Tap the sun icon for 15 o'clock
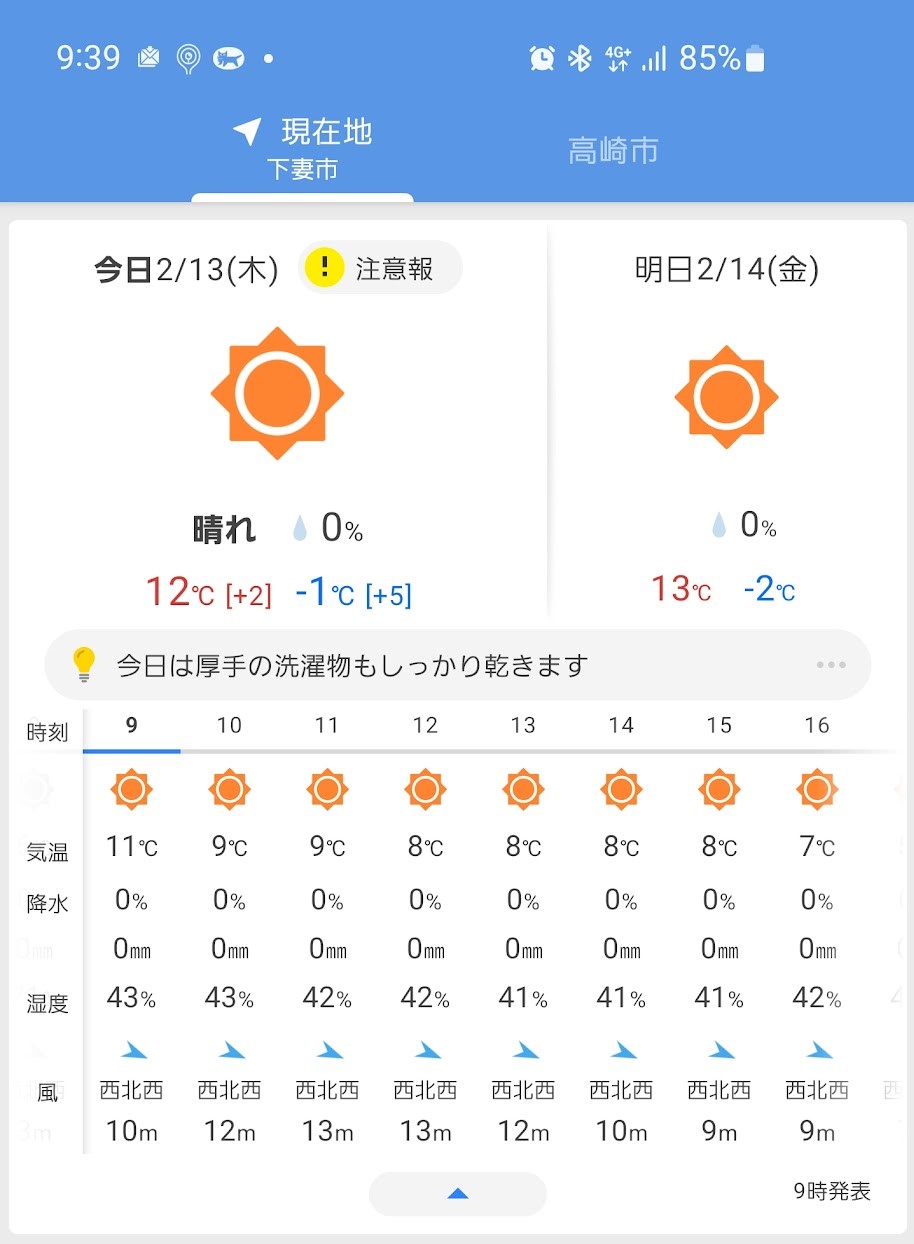The height and width of the screenshot is (1244, 914). pyautogui.click(x=719, y=790)
